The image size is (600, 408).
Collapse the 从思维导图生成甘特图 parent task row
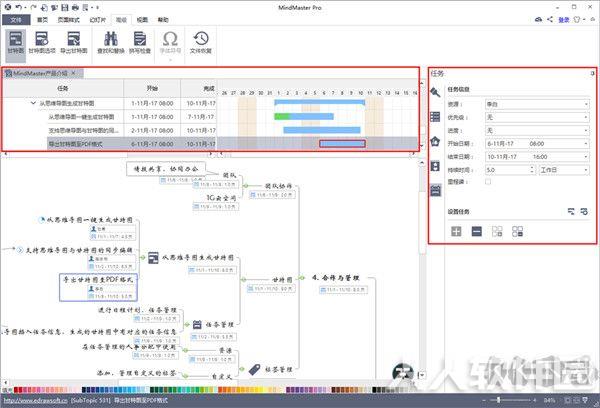(33, 103)
